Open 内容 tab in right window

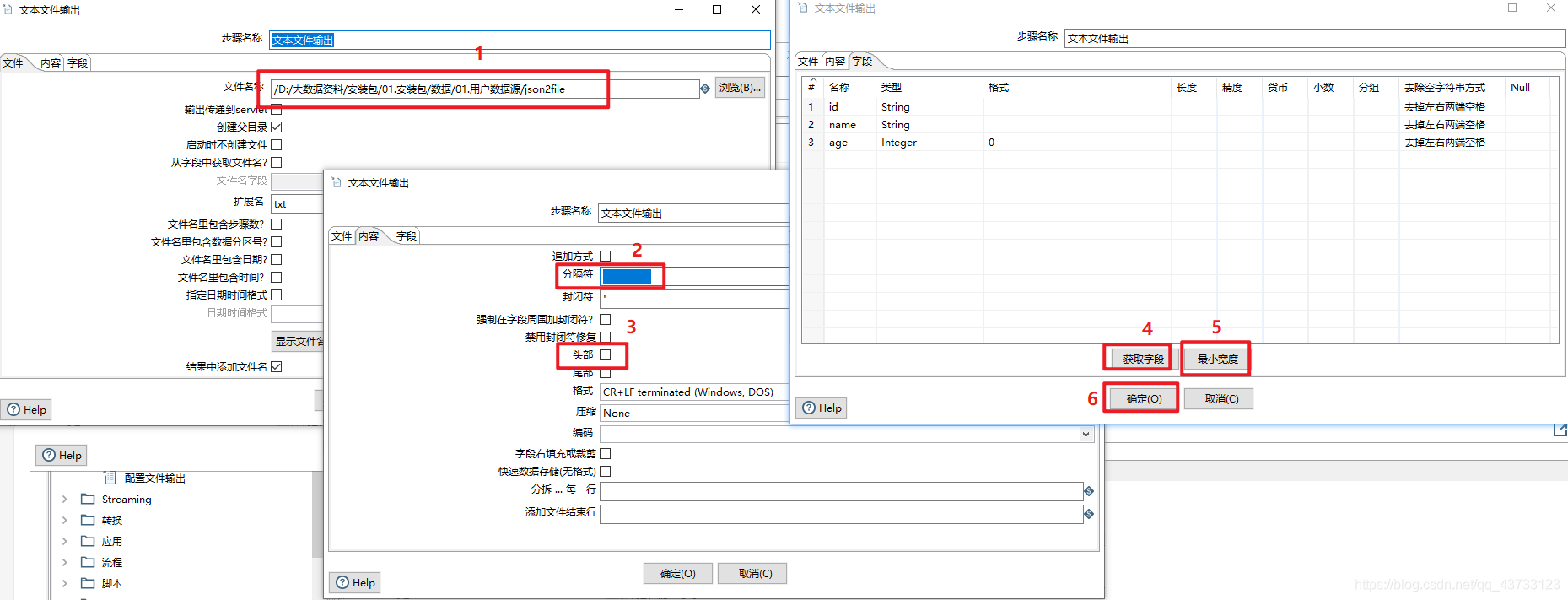pos(835,61)
